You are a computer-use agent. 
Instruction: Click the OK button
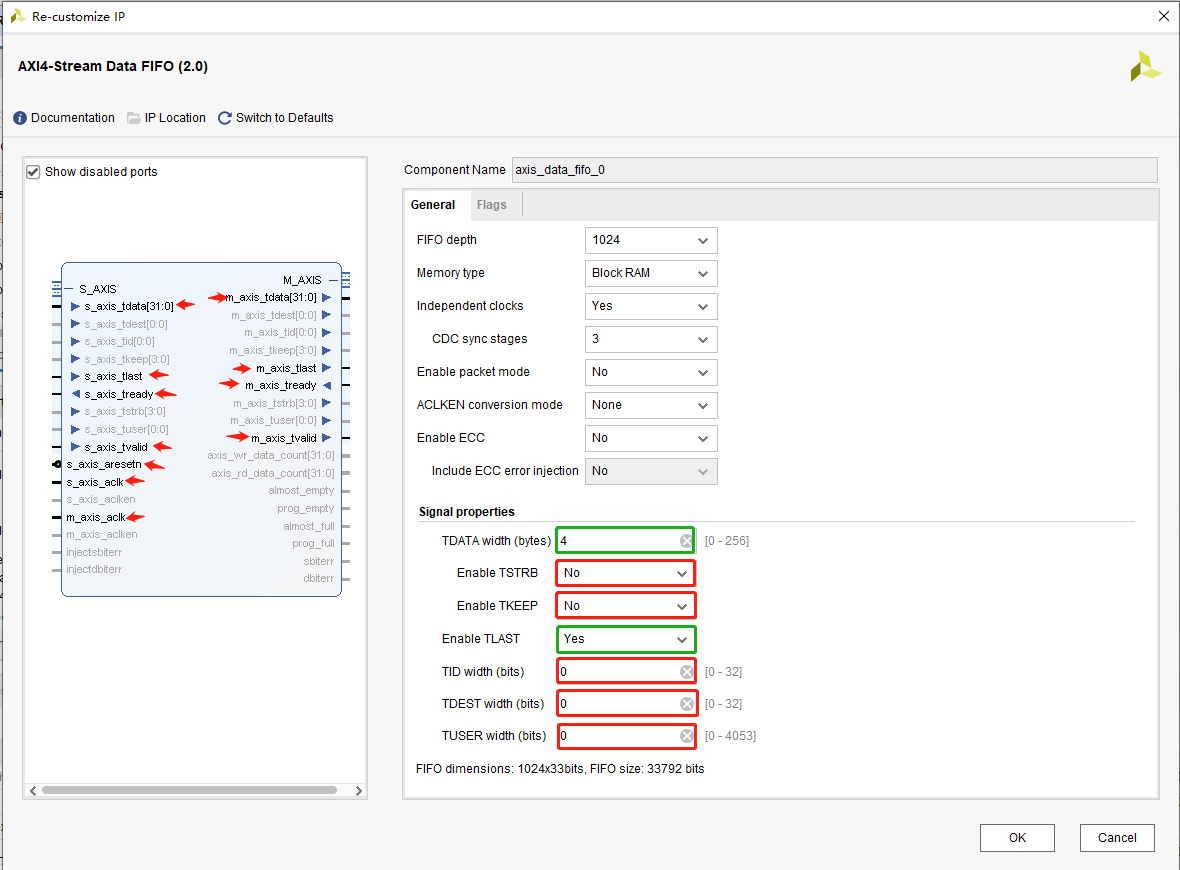click(x=1017, y=838)
